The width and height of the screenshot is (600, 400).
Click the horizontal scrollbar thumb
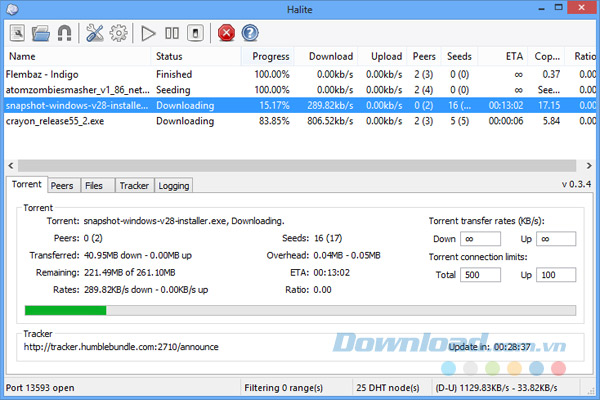[x=297, y=165]
